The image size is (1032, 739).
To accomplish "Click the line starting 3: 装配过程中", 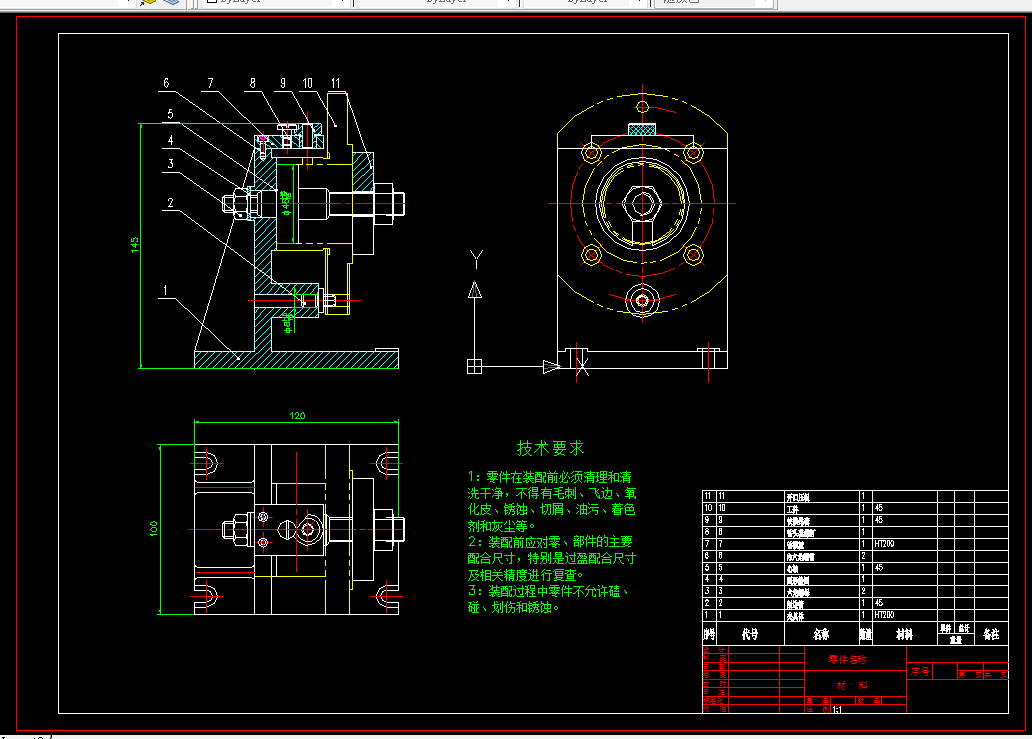I will point(548,591).
